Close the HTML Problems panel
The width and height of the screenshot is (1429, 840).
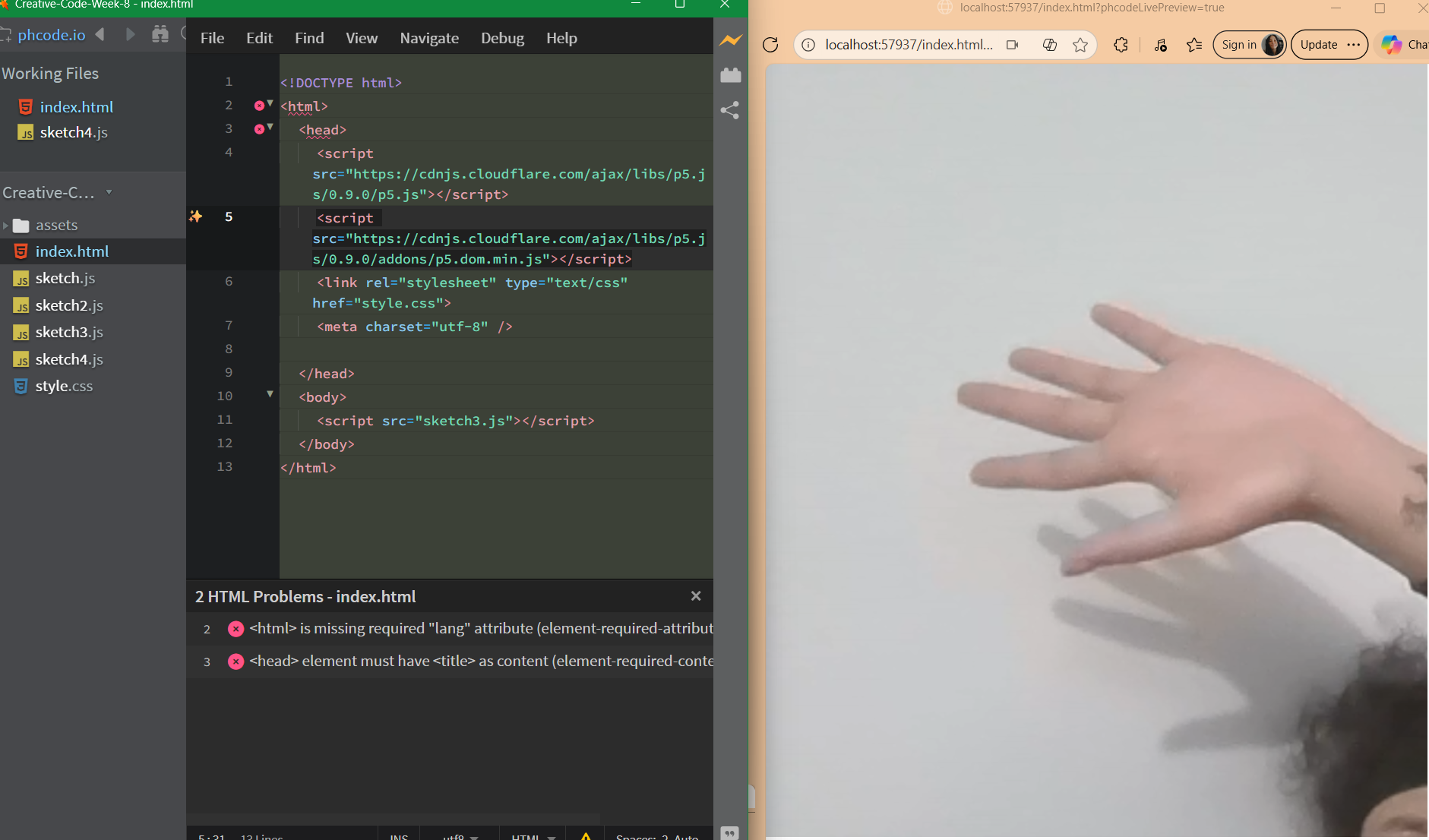(695, 596)
